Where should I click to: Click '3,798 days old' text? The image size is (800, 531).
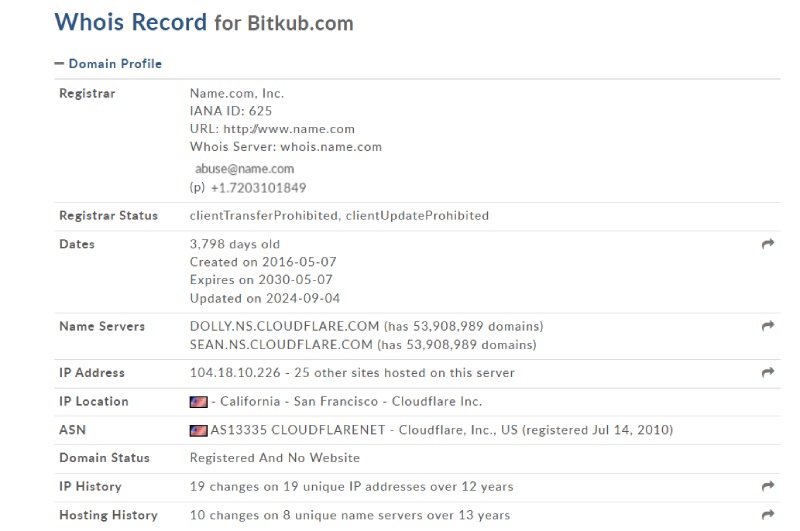235,244
